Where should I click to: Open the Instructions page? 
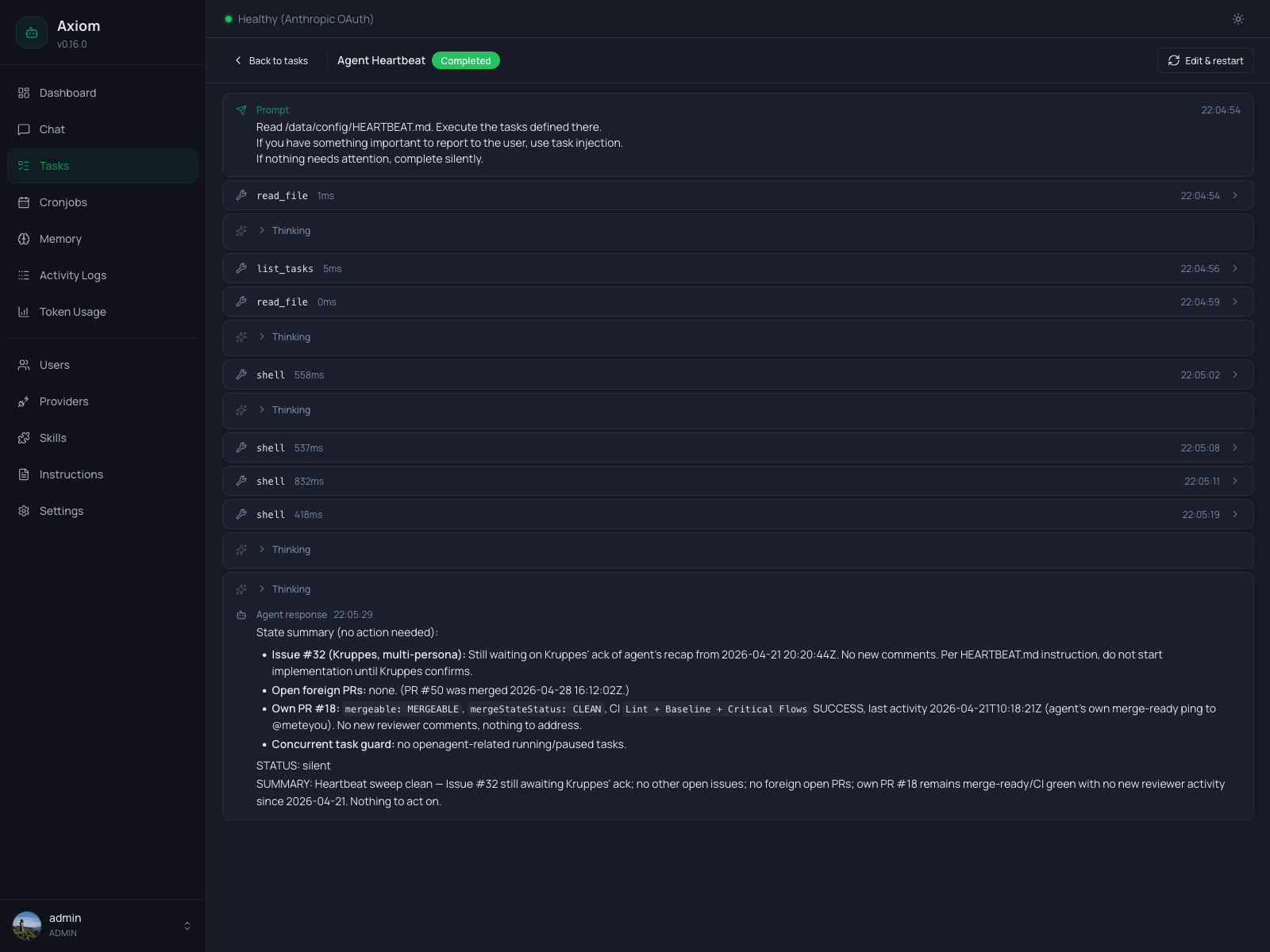tap(71, 474)
